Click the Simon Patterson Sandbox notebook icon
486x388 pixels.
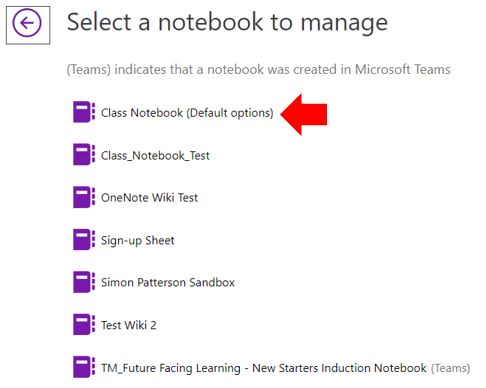(84, 282)
